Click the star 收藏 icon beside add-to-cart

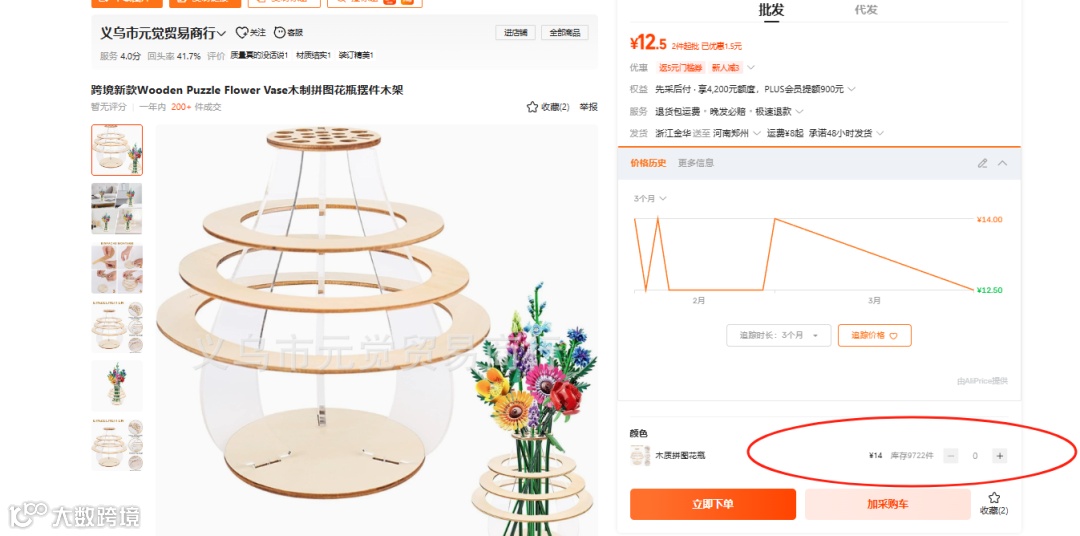(x=994, y=497)
